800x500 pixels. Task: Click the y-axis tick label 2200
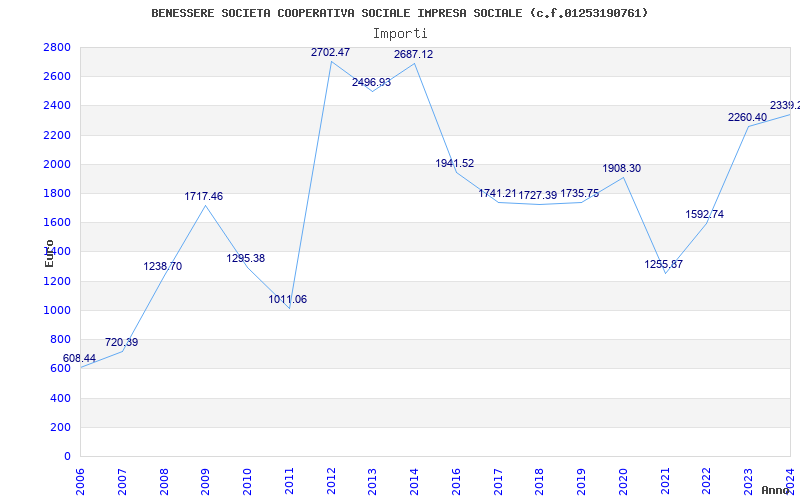[57, 135]
